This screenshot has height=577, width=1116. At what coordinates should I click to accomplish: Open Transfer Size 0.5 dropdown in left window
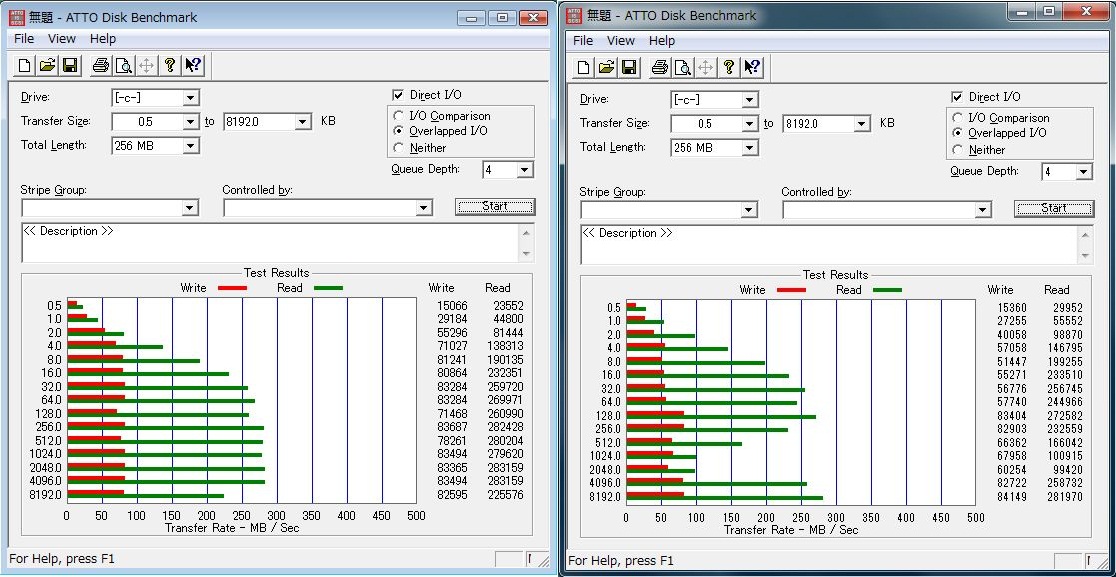click(x=191, y=122)
